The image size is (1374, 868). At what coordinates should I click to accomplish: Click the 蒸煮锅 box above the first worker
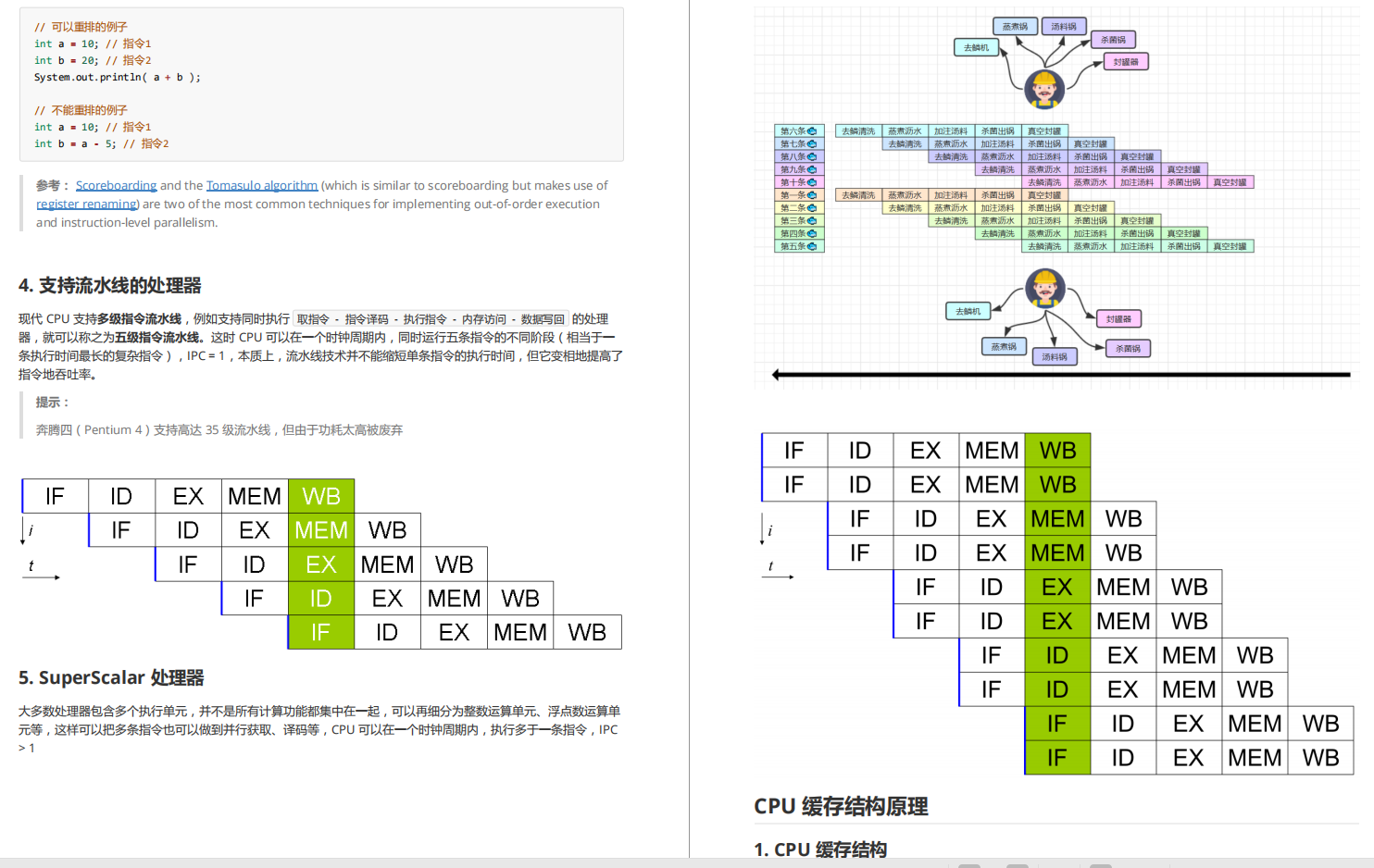click(x=1015, y=27)
